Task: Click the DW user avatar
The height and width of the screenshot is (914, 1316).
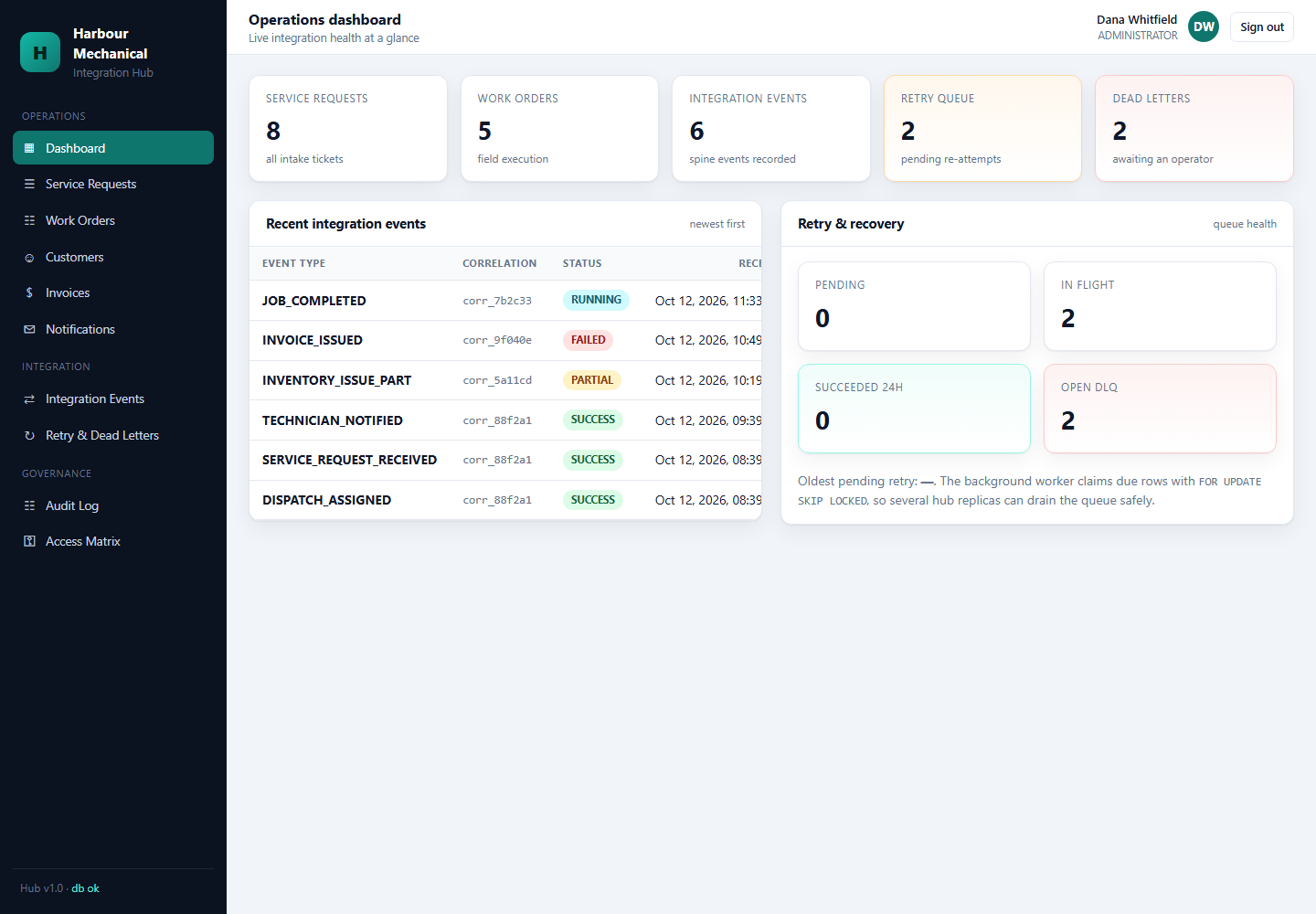Action: [x=1204, y=27]
